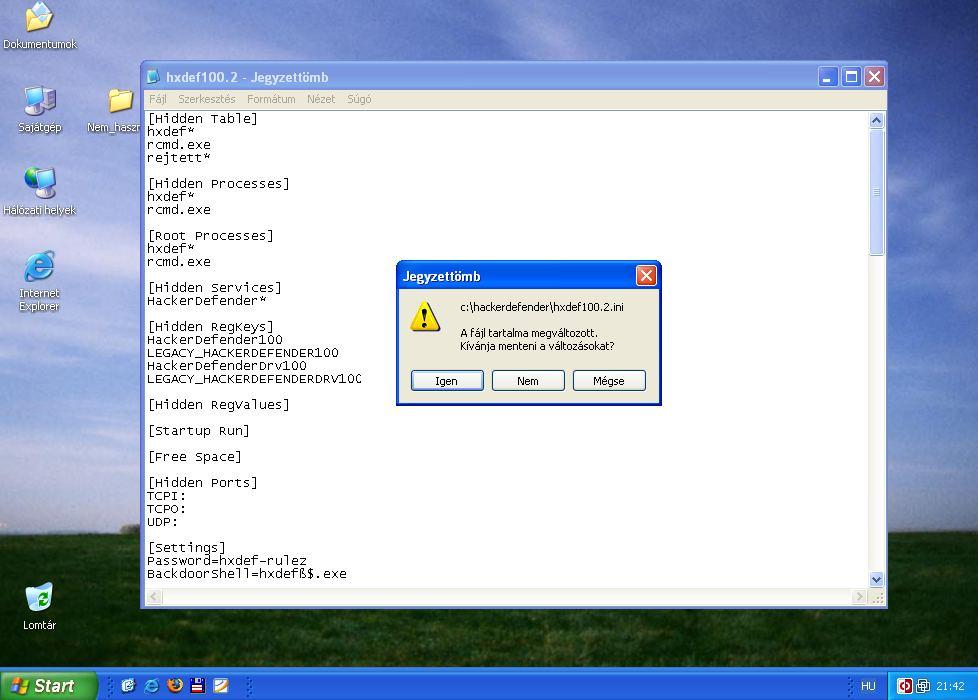Open the Formátum menu
This screenshot has height=700, width=978.
(271, 99)
